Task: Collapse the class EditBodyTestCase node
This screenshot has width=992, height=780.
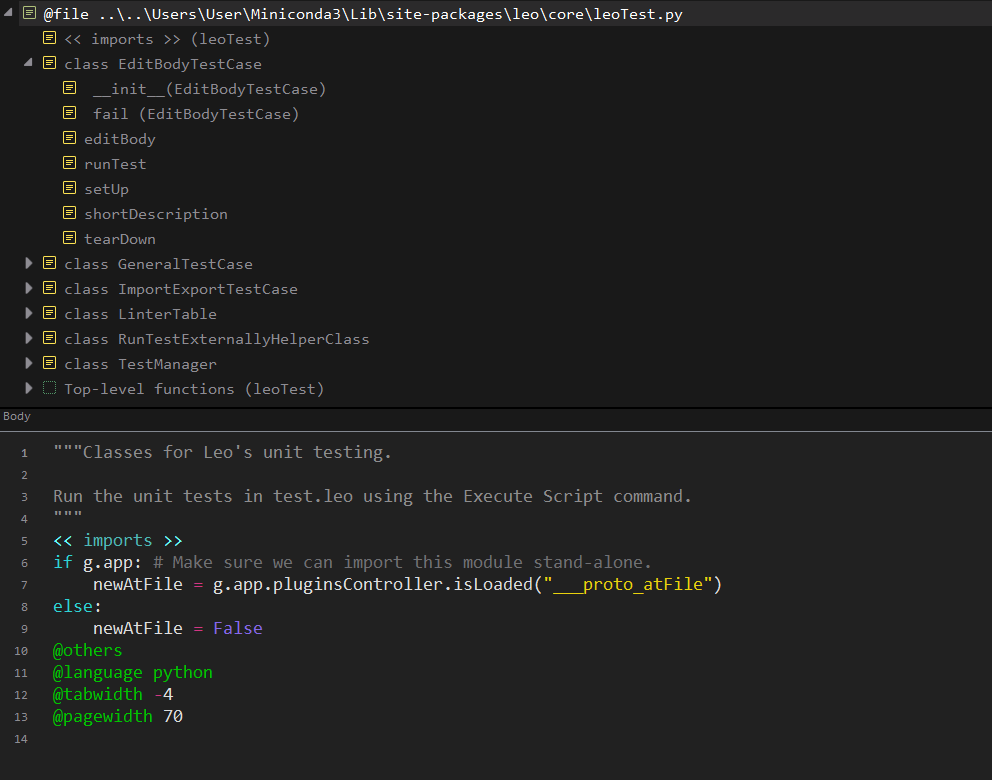Action: click(x=28, y=63)
